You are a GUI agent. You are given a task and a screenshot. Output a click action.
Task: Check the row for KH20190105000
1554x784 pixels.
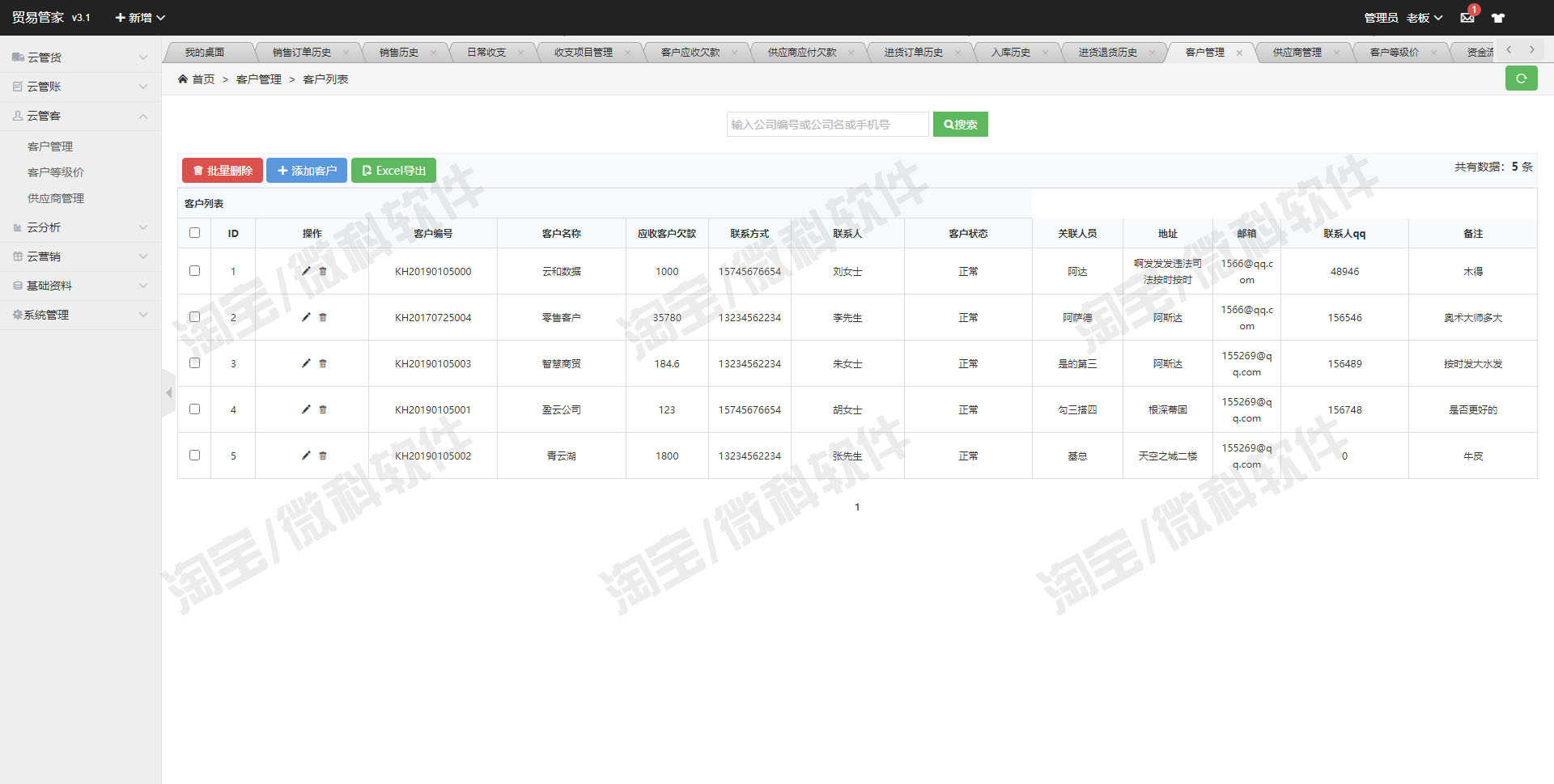click(x=194, y=270)
